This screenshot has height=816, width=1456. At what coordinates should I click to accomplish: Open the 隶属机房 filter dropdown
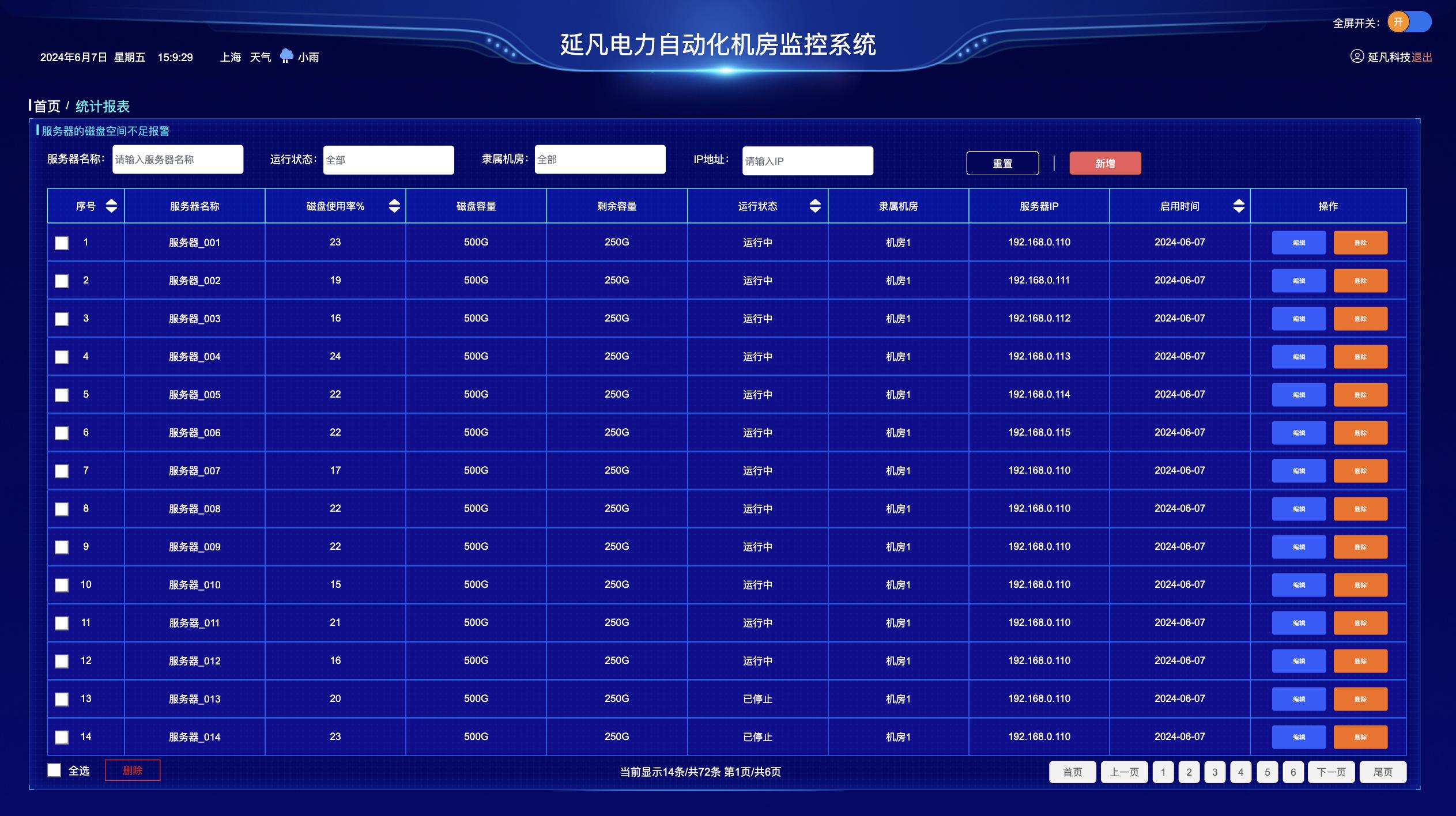(600, 159)
